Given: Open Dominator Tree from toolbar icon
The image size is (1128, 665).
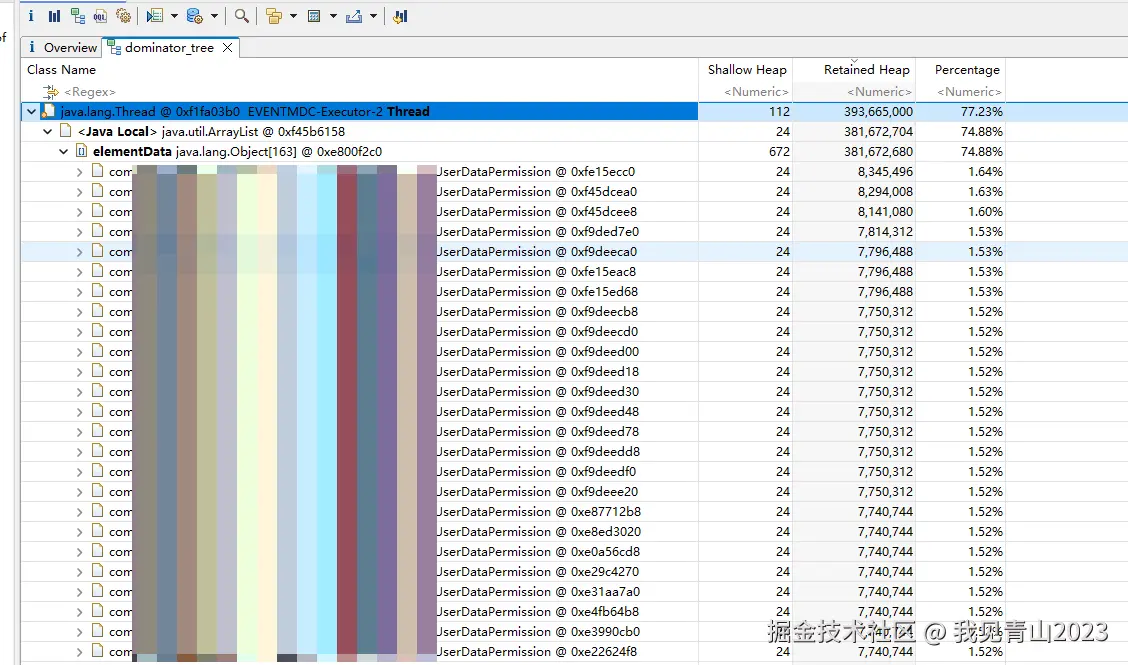Looking at the screenshot, I should (78, 16).
